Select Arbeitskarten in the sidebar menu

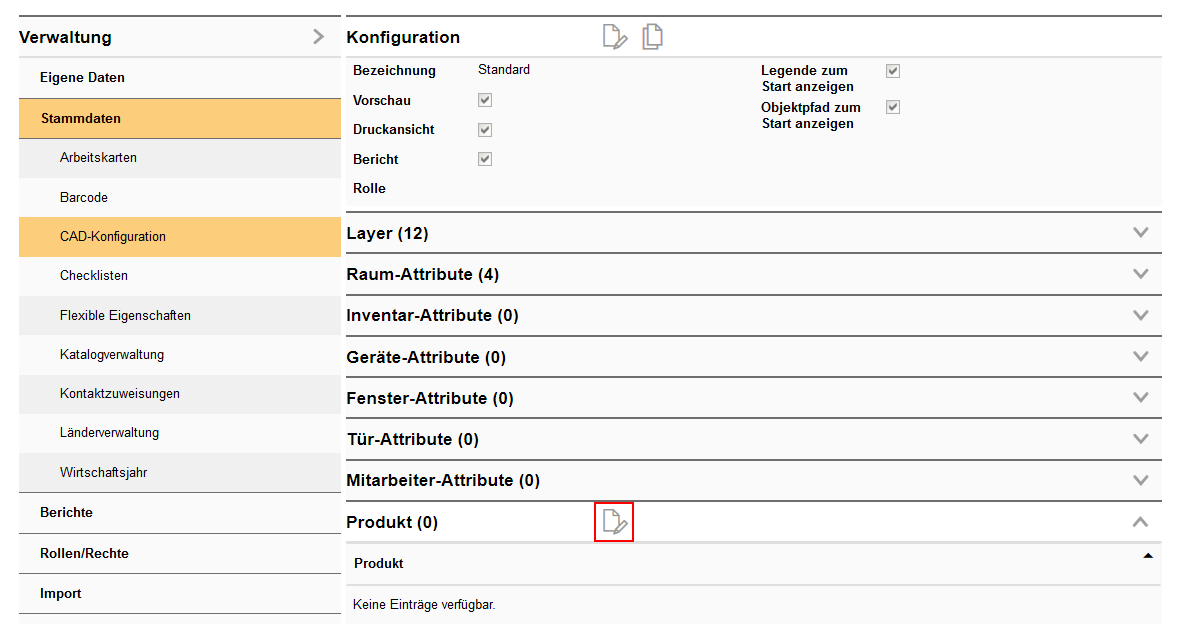98,158
